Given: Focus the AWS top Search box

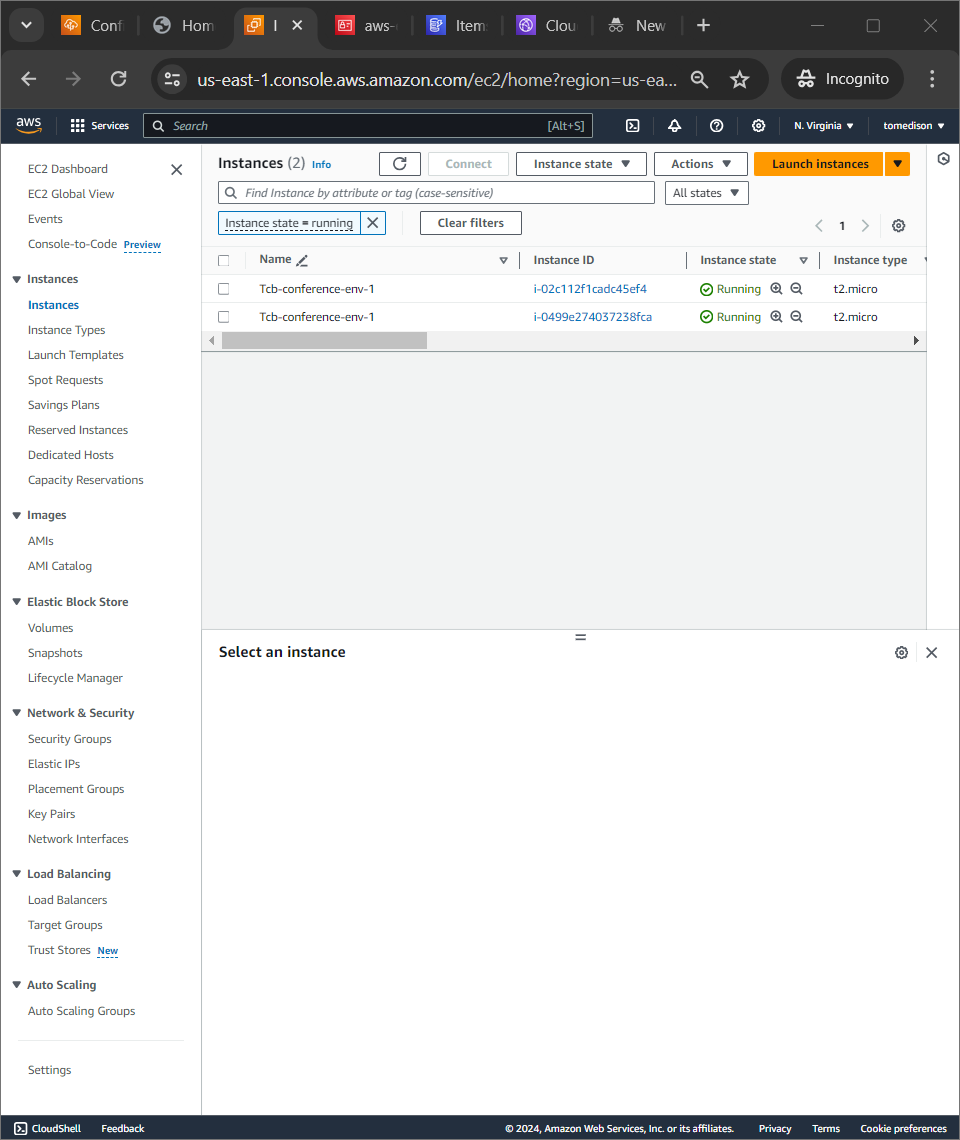Looking at the screenshot, I should click(368, 126).
